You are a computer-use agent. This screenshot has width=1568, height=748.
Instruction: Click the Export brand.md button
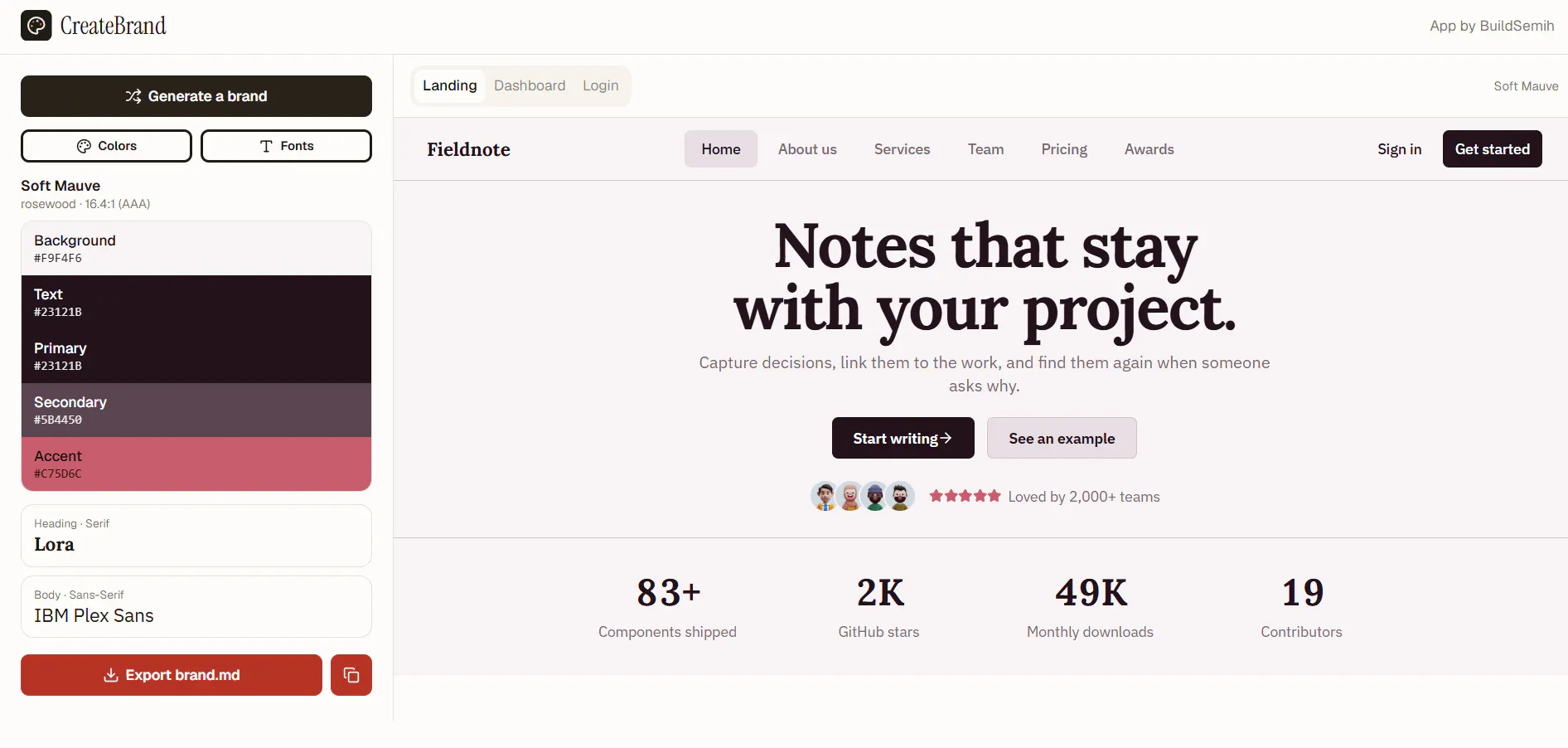[172, 675]
